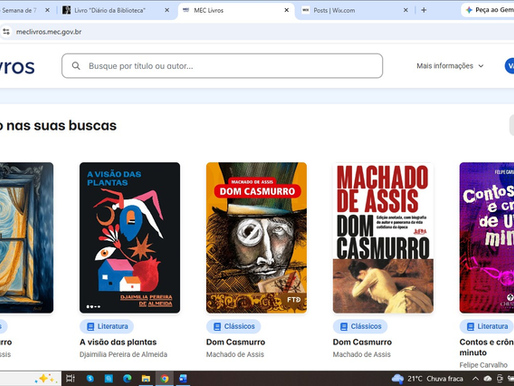Open the user profile avatar
The width and height of the screenshot is (514, 386).
[x=509, y=66]
